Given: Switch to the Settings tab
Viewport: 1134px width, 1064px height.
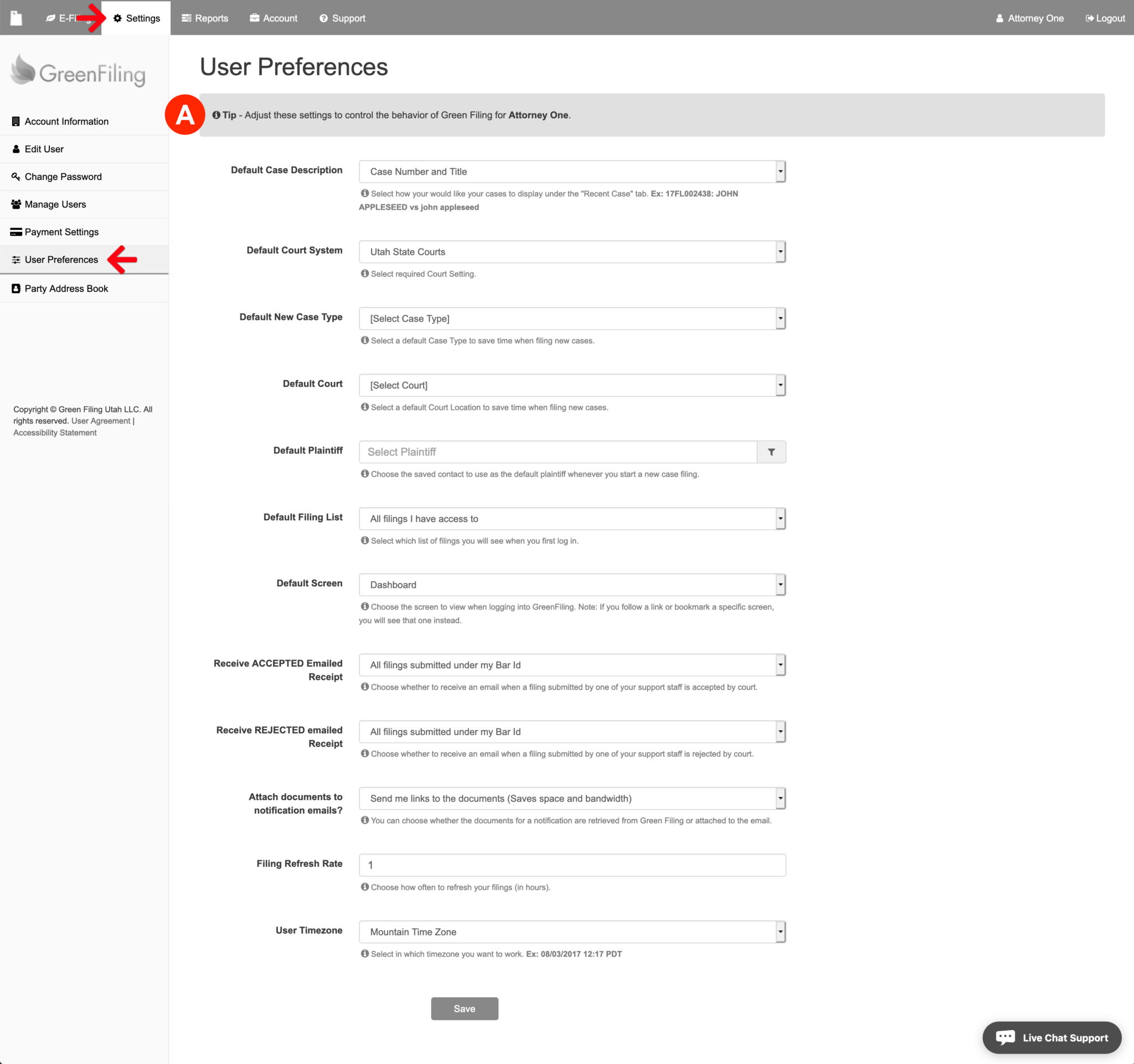Looking at the screenshot, I should pyautogui.click(x=136, y=18).
